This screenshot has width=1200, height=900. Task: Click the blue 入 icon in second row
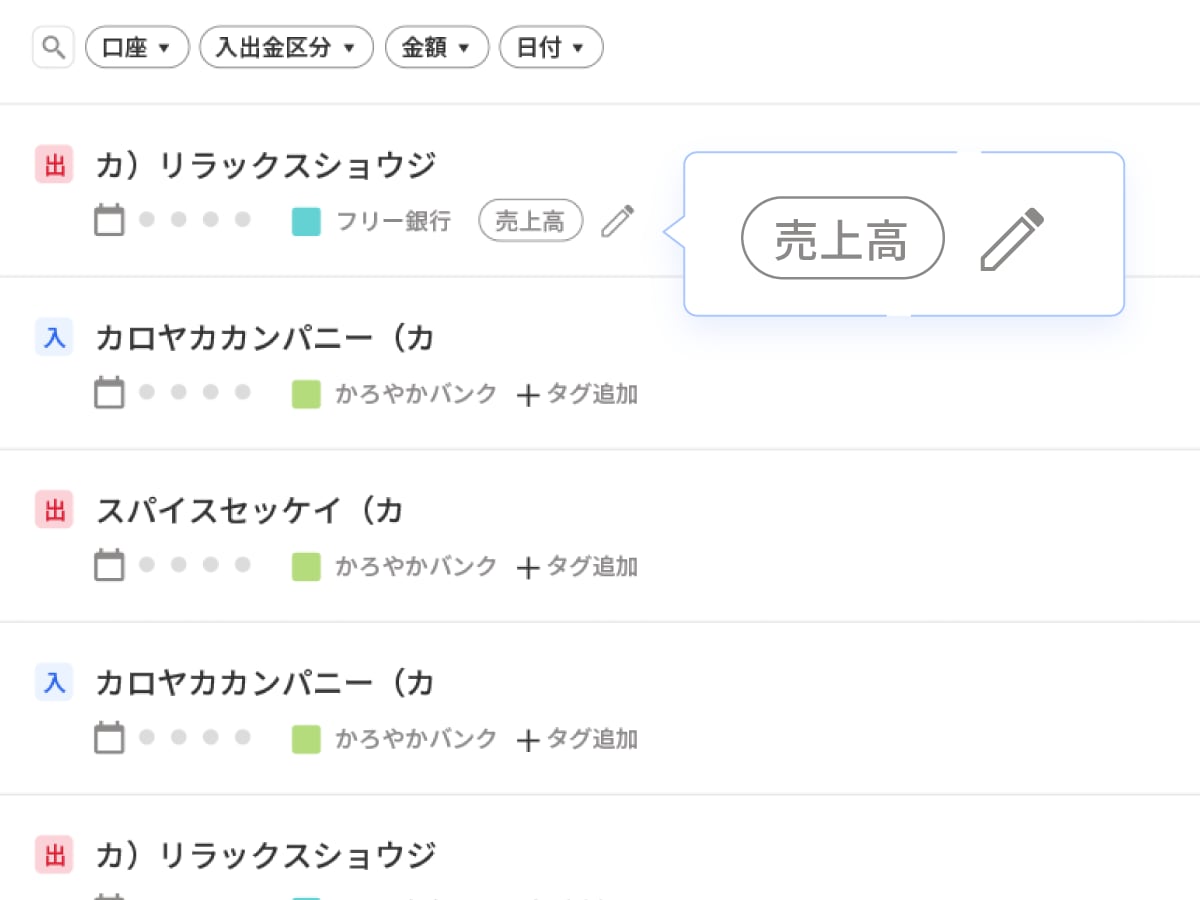[54, 338]
